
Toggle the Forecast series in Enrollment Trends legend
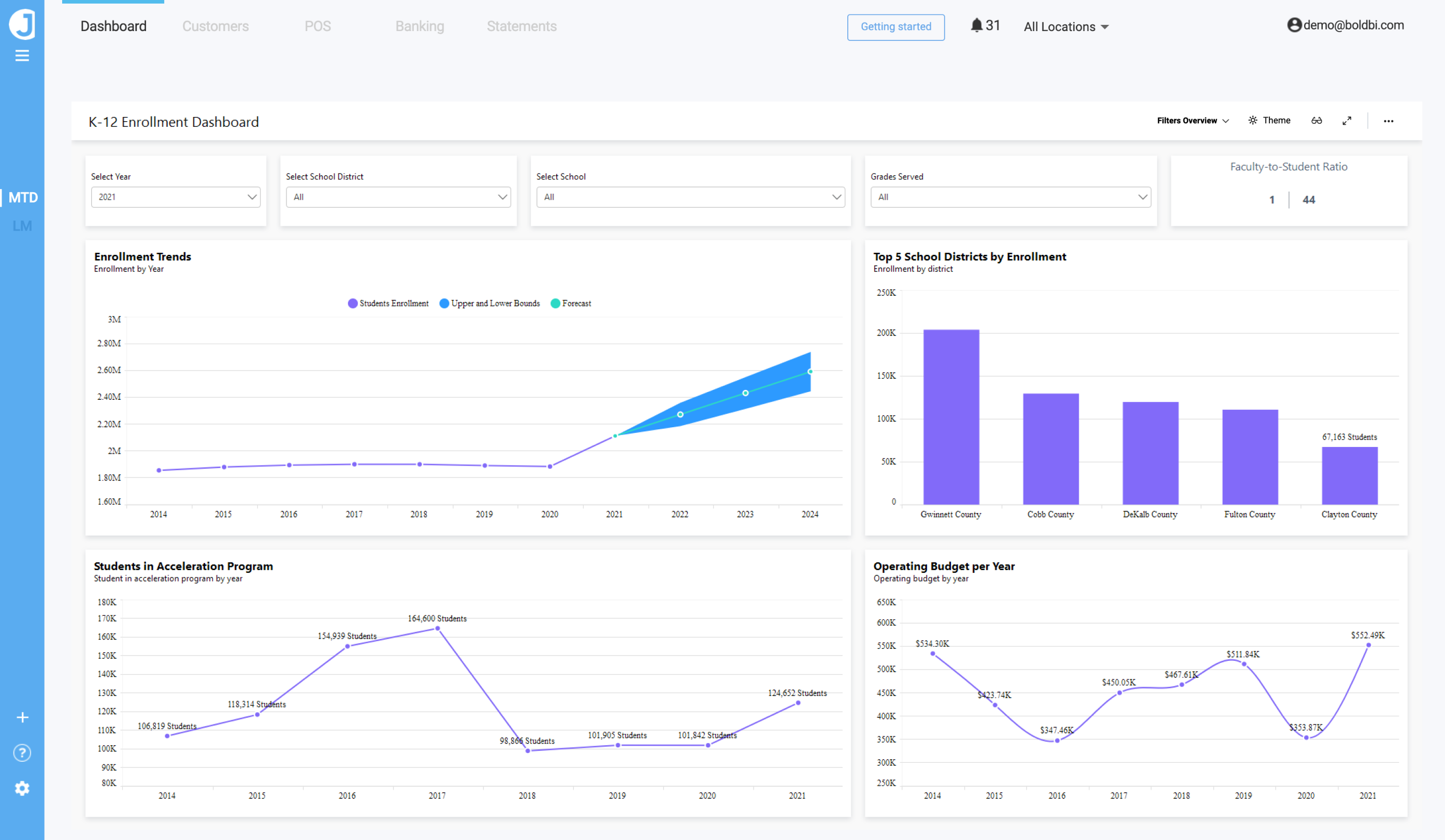[571, 303]
